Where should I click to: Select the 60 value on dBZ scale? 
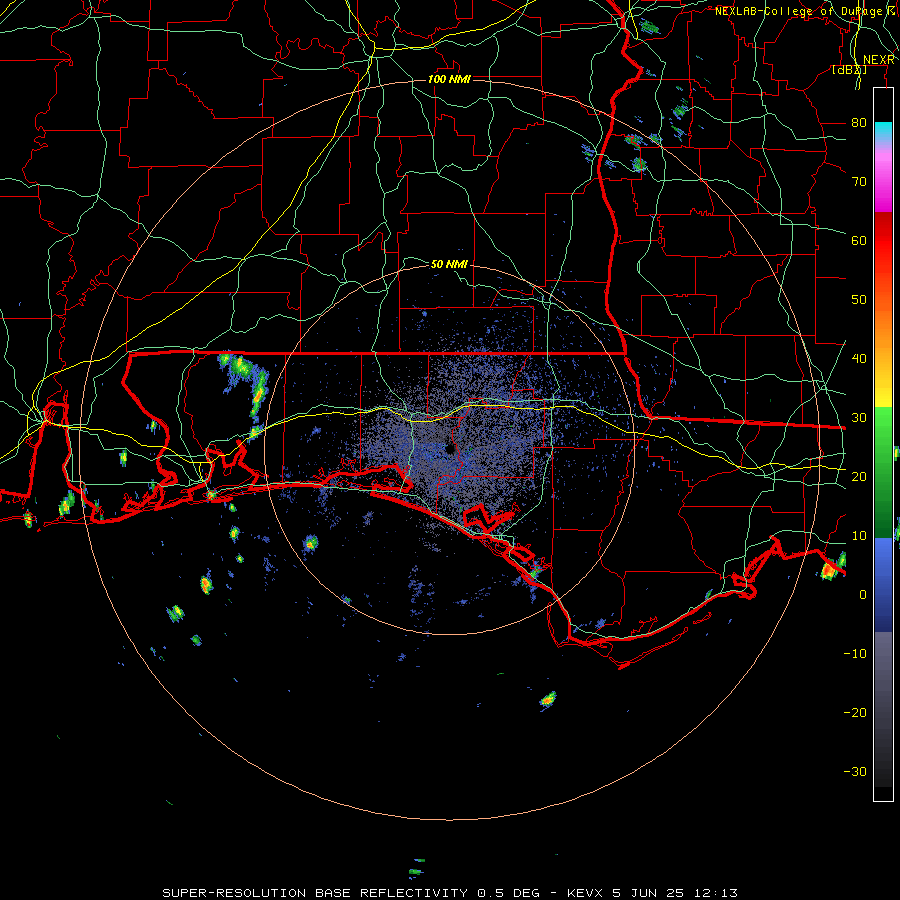pyautogui.click(x=859, y=240)
